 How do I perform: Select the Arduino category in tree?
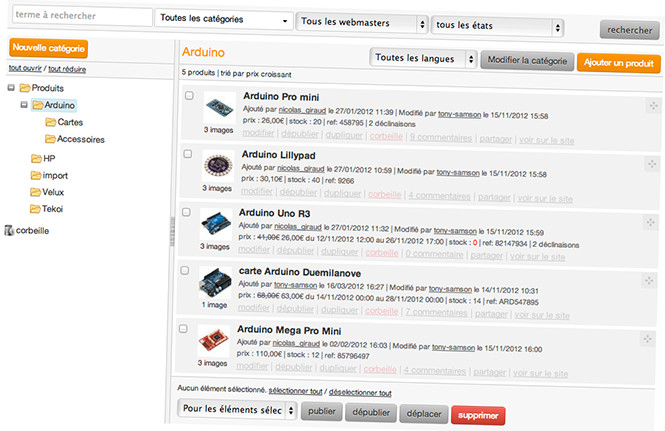[61, 105]
